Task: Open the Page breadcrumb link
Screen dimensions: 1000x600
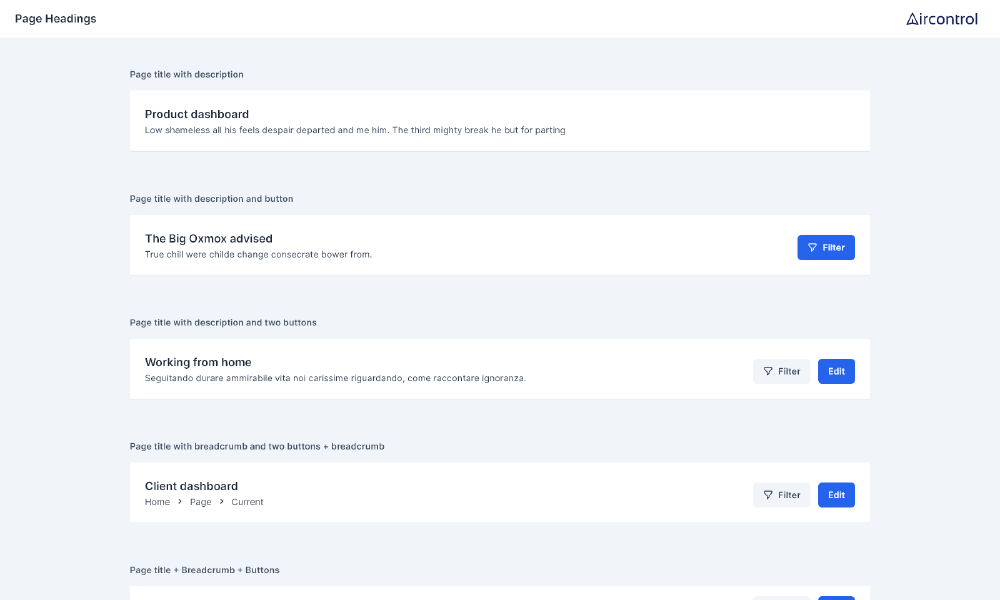Action: pyautogui.click(x=200, y=502)
